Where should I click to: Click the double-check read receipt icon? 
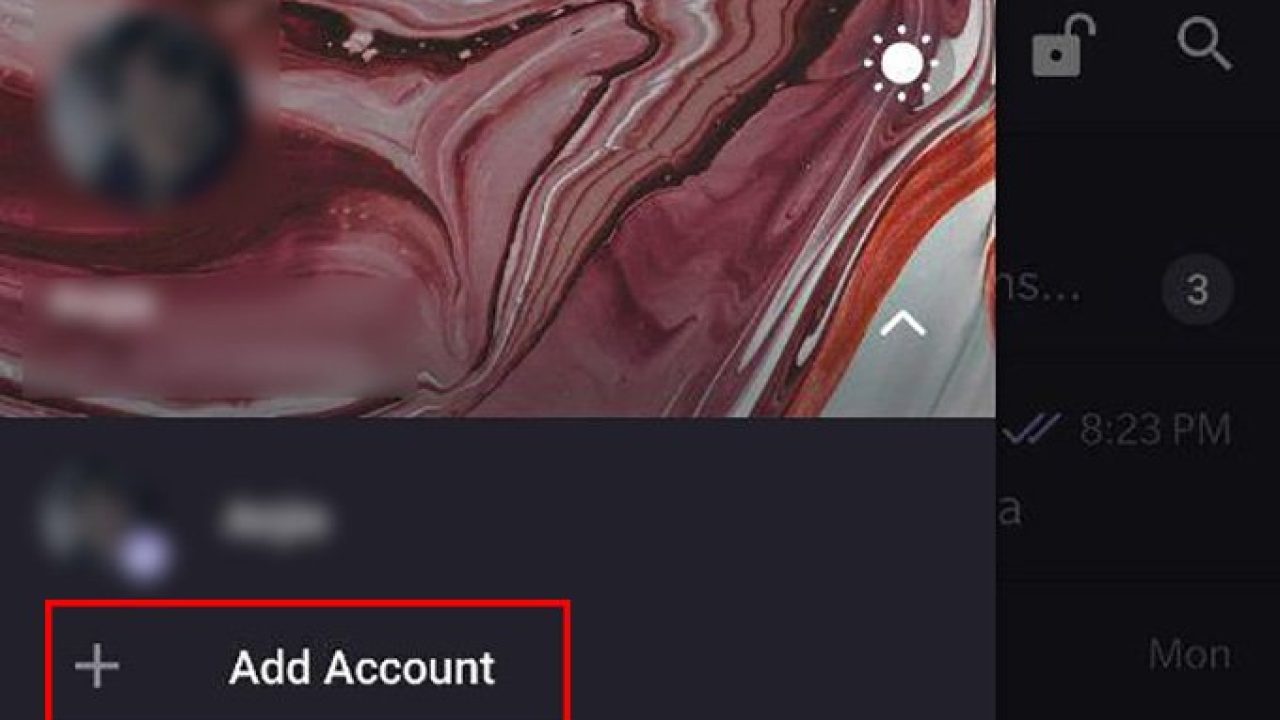[1033, 430]
